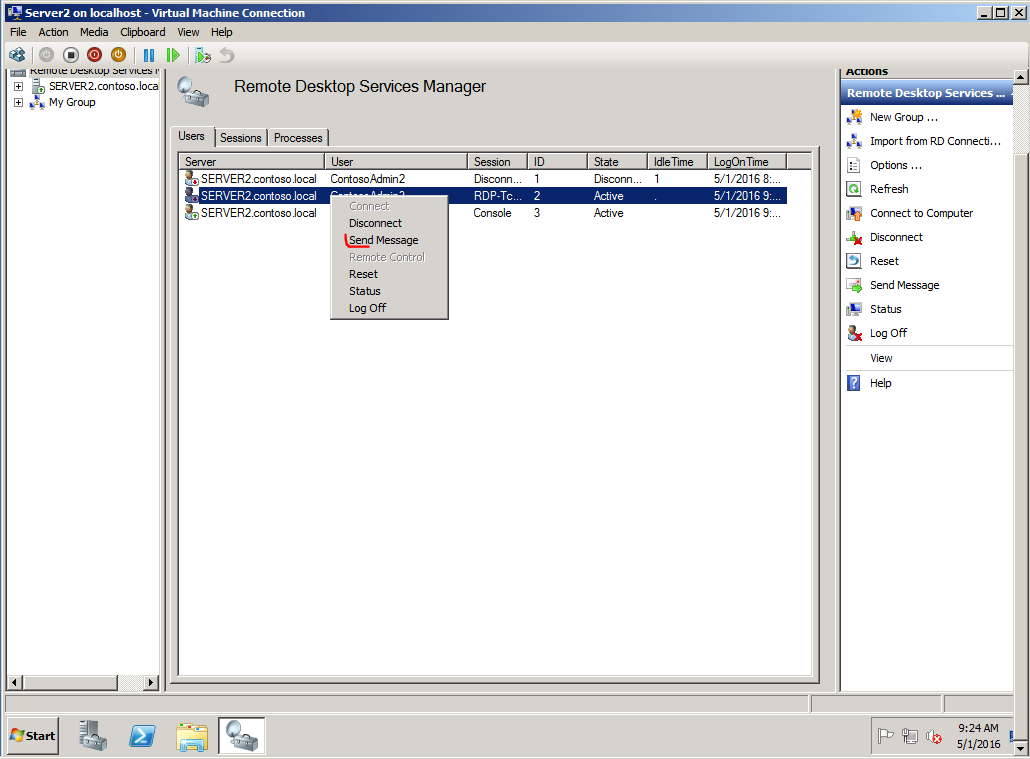
Task: Click Import from RD Connection icon
Action: (x=854, y=141)
